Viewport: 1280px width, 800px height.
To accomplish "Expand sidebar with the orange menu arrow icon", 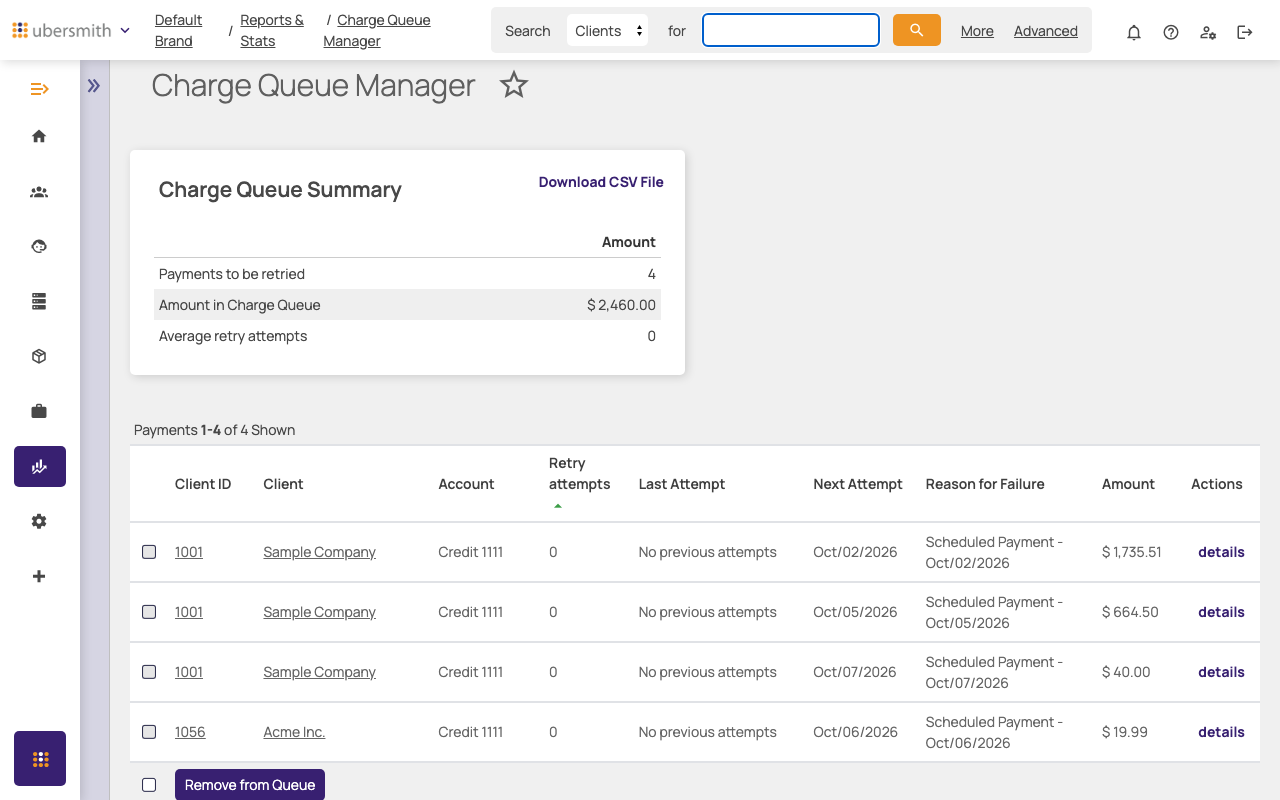I will tap(40, 89).
